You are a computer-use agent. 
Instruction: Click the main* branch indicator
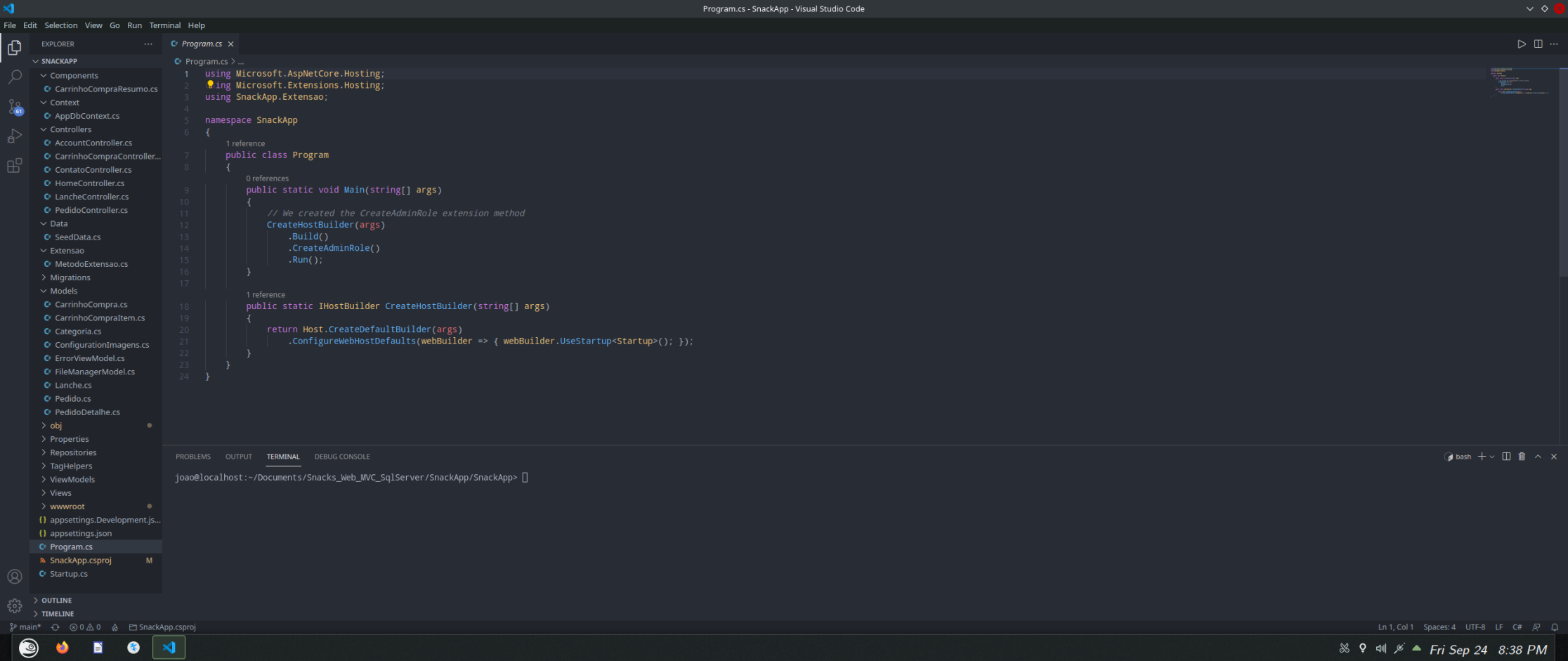[25, 627]
